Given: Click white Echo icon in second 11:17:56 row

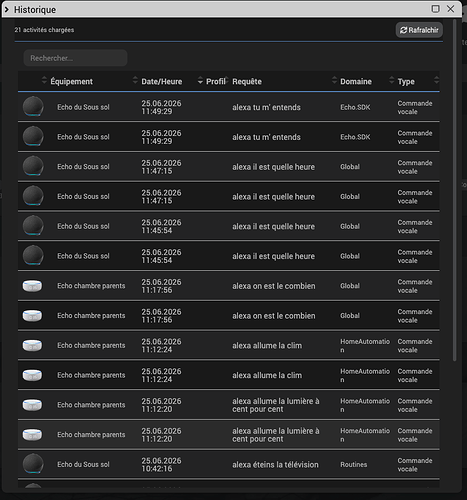Looking at the screenshot, I should pyautogui.click(x=32, y=315).
